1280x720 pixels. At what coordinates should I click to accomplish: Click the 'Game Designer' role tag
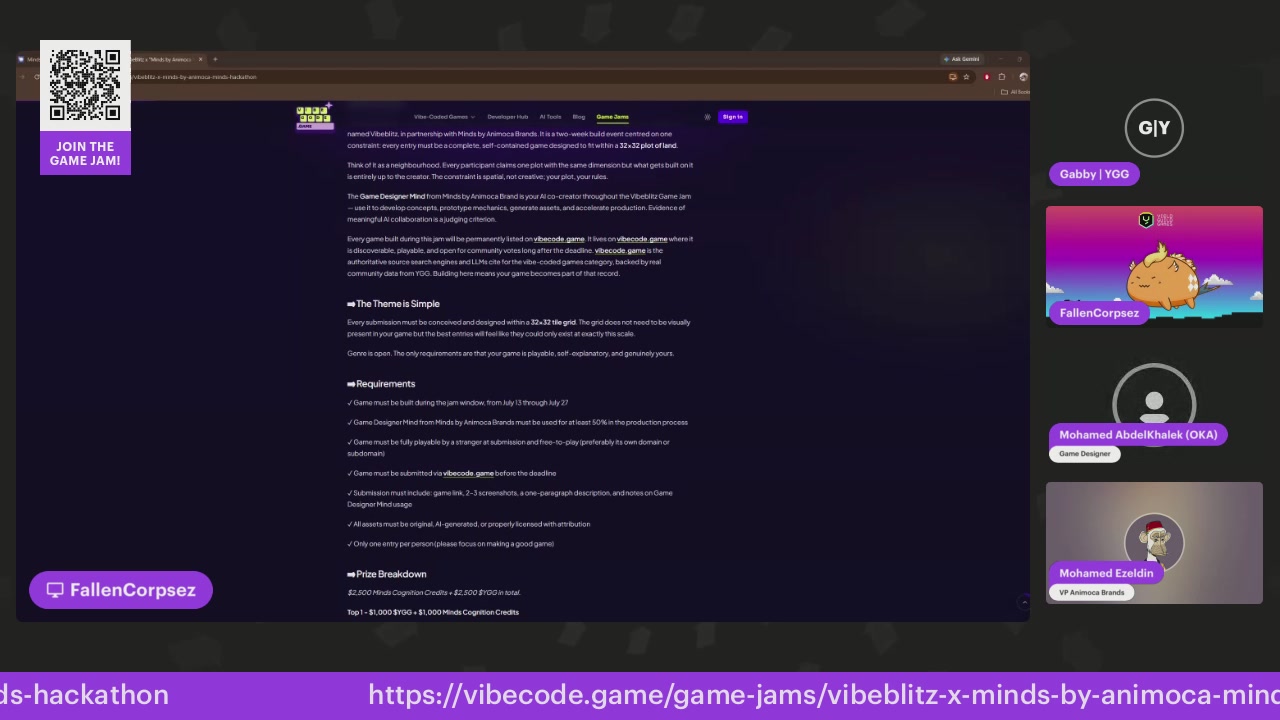coord(1085,454)
